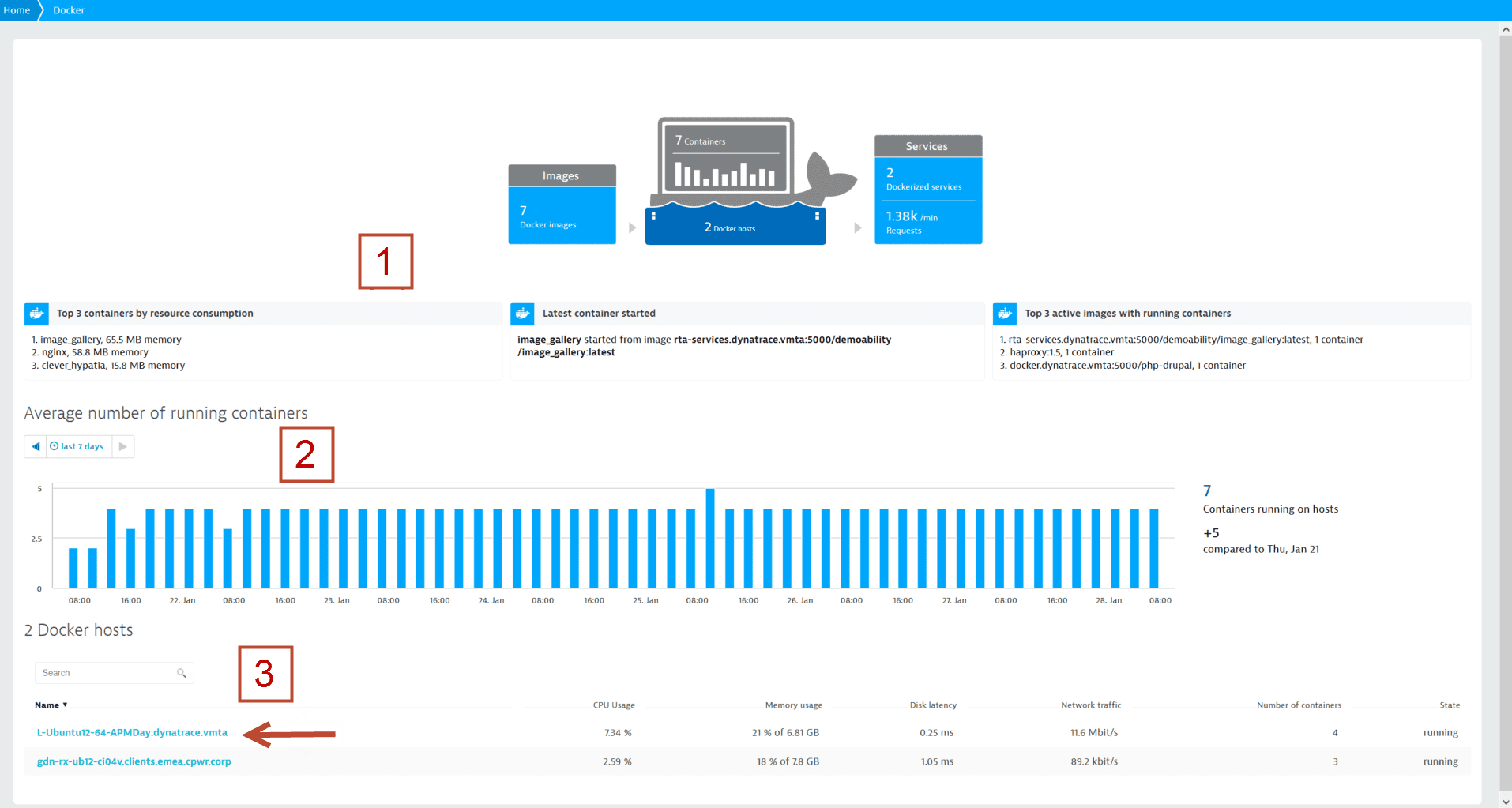Click the arrow between Docker hosts and Services

pos(858,227)
